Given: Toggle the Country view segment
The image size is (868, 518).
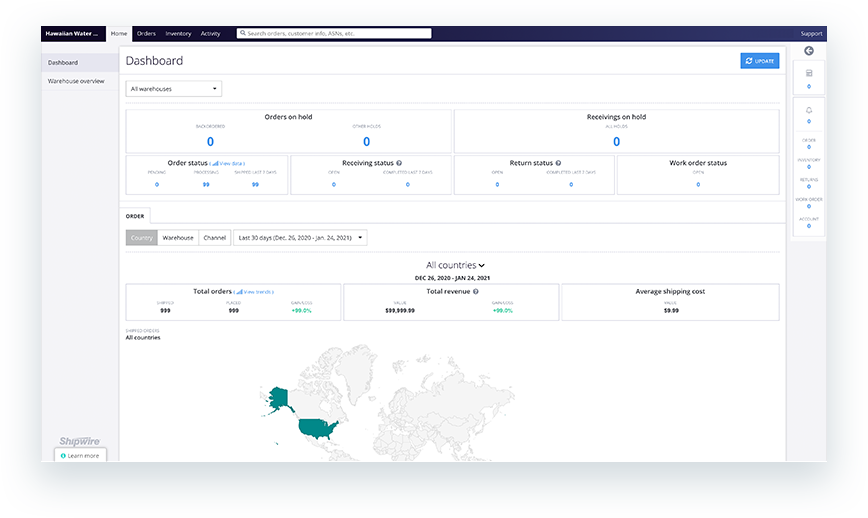Looking at the screenshot, I should [x=141, y=238].
